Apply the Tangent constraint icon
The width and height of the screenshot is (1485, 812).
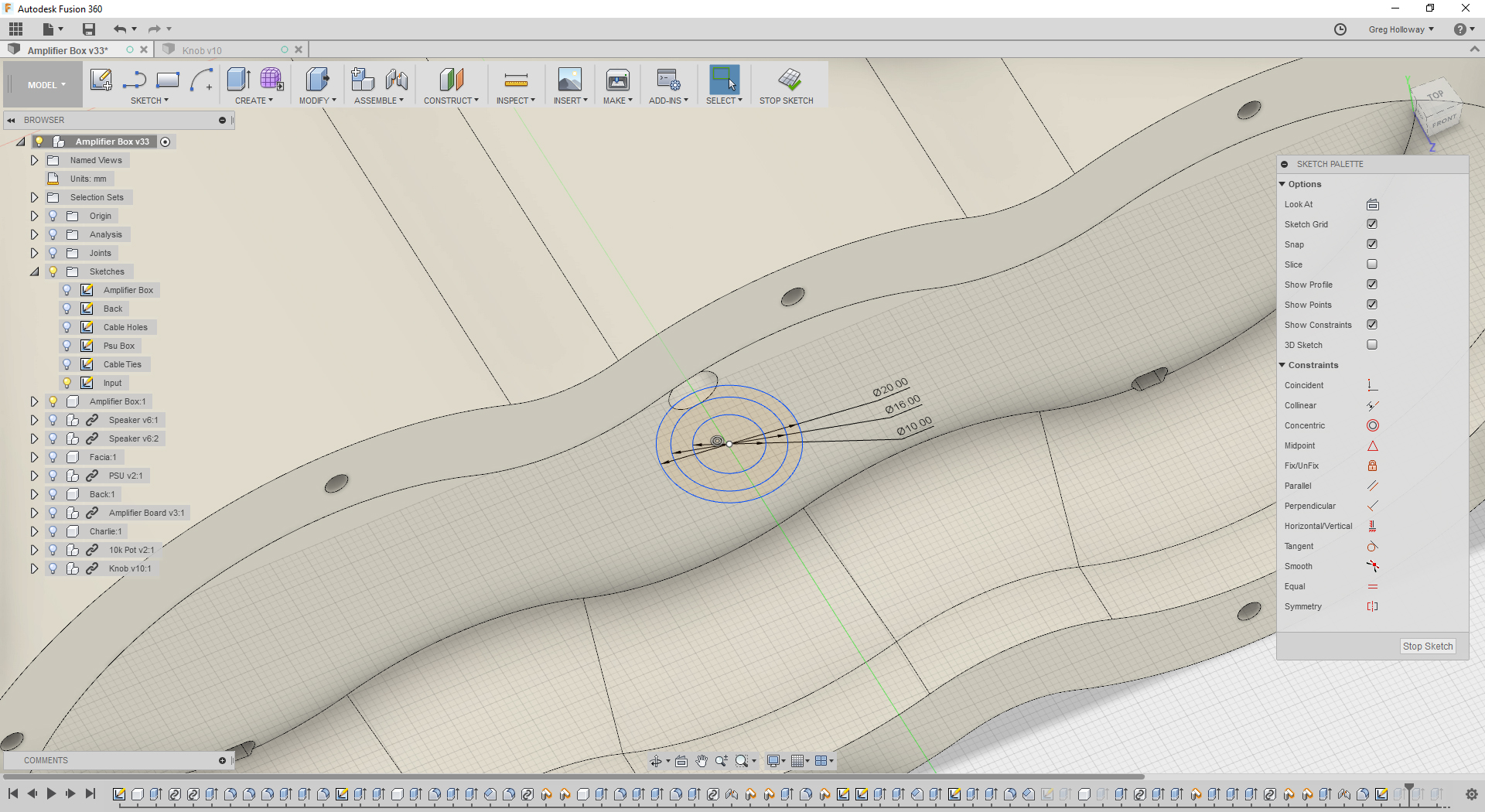pyautogui.click(x=1373, y=546)
